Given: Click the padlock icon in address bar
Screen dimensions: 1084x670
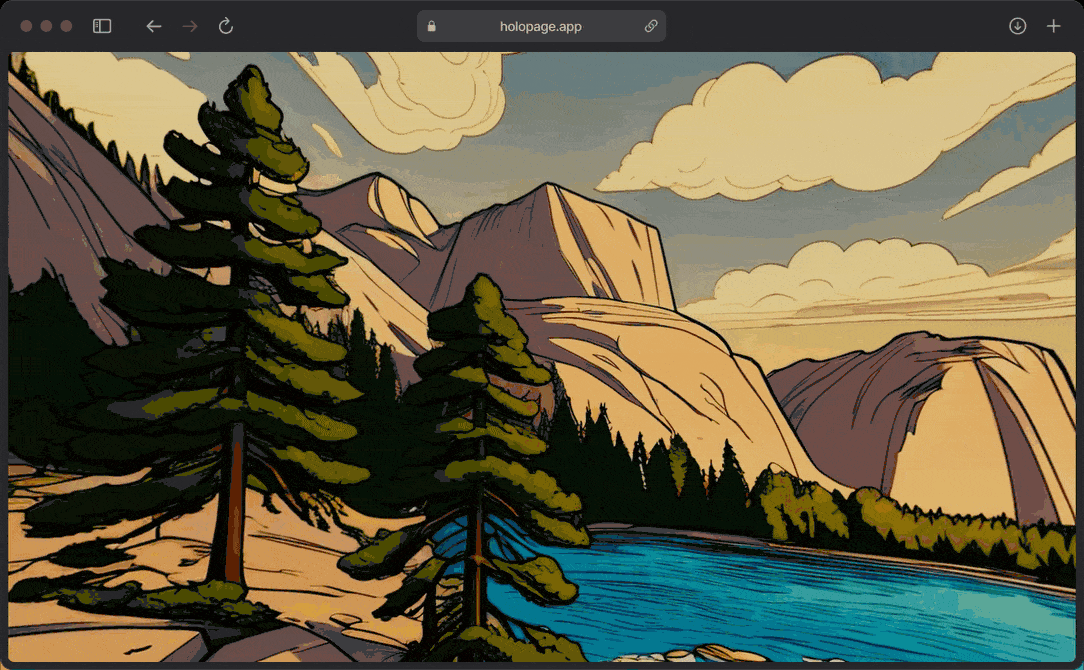Looking at the screenshot, I should pos(432,27).
